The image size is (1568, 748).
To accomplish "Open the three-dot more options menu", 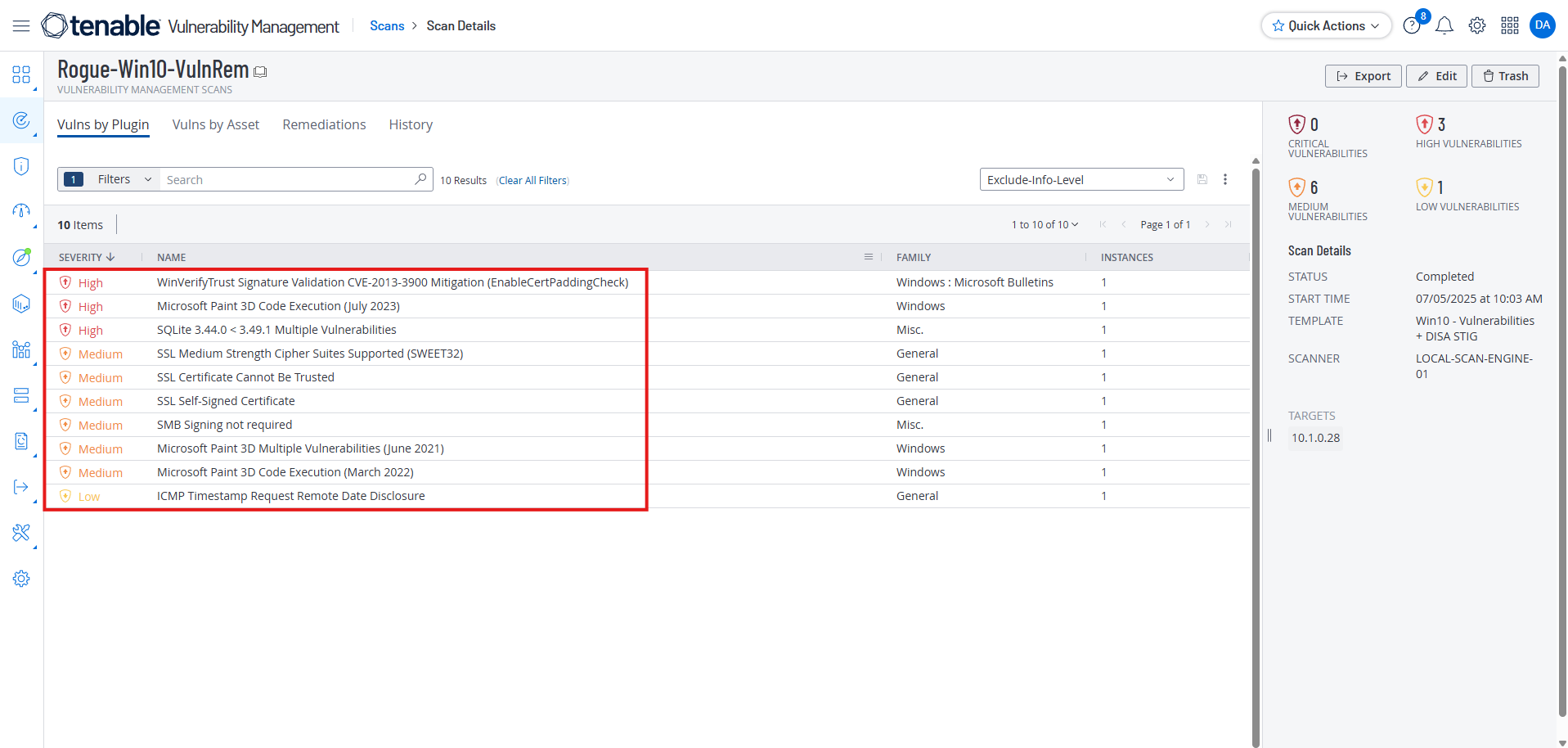I will click(1225, 179).
